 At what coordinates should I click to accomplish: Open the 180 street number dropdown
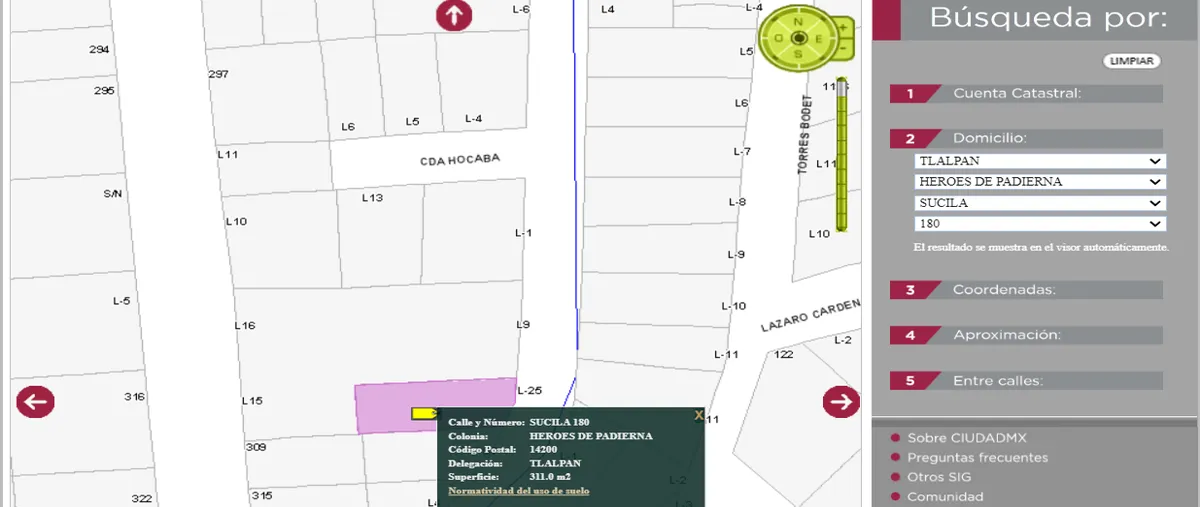point(1040,224)
